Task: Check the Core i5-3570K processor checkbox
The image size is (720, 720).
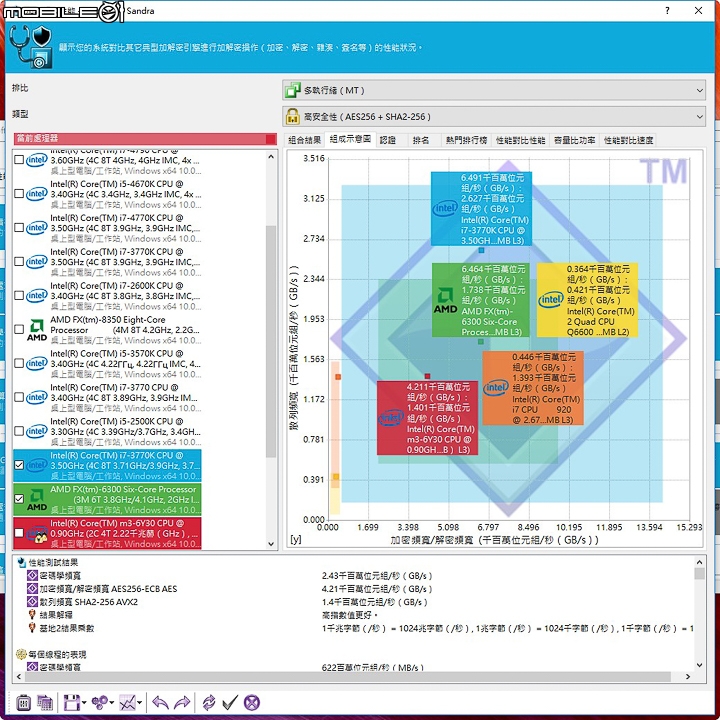Action: point(19,364)
